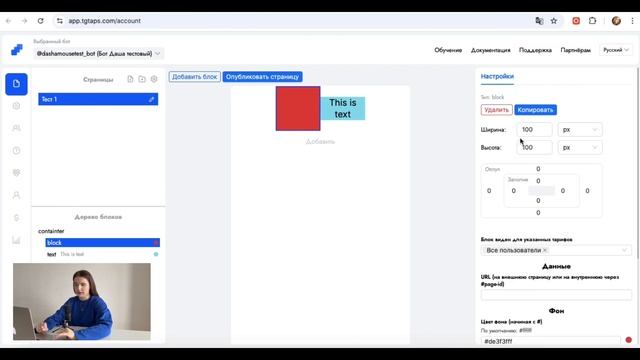The height and width of the screenshot is (360, 640).
Task: Go back in browser history
Action: coord(9,21)
